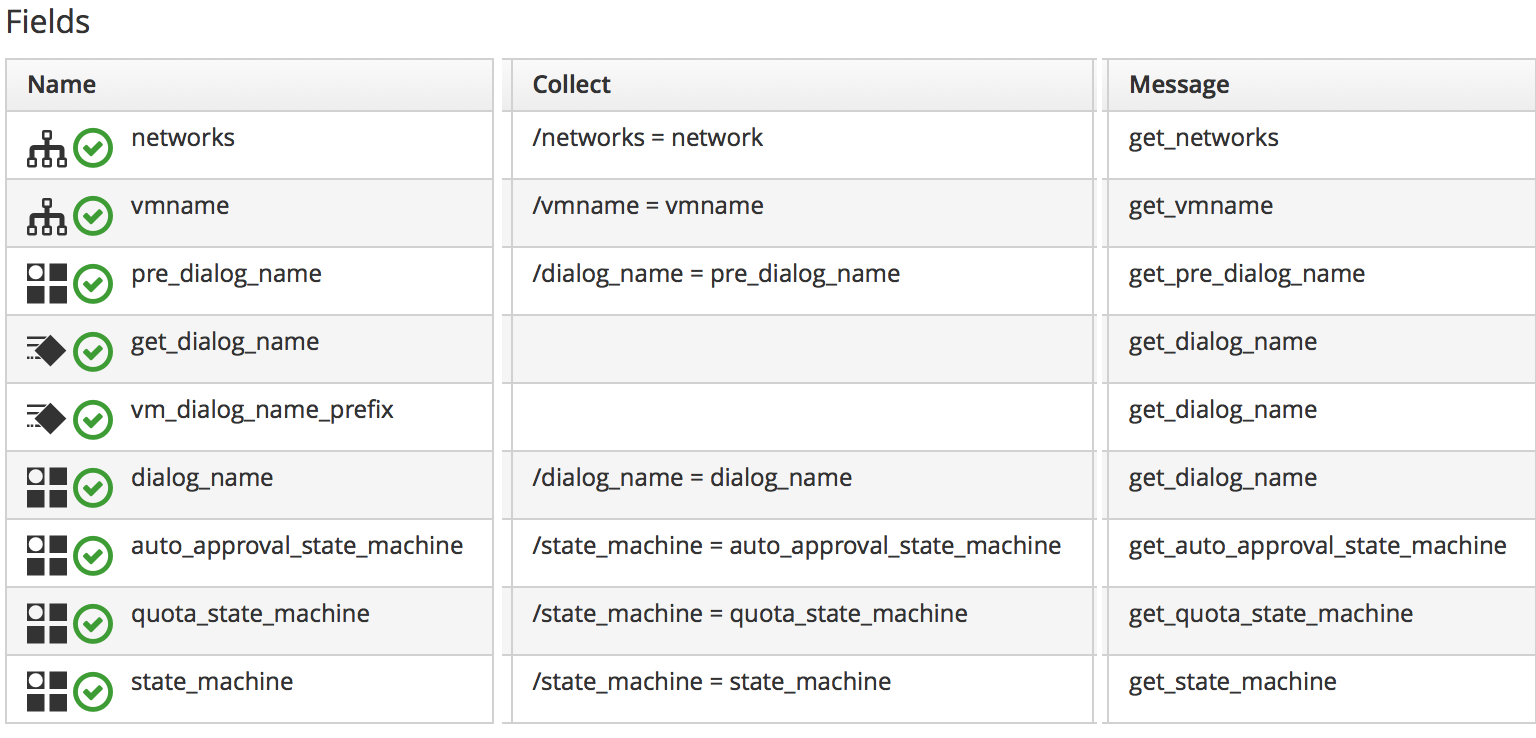Image resolution: width=1536 pixels, height=738 pixels.
Task: Click the attribute icon beside auto_approval_state_machine
Action: click(x=47, y=556)
